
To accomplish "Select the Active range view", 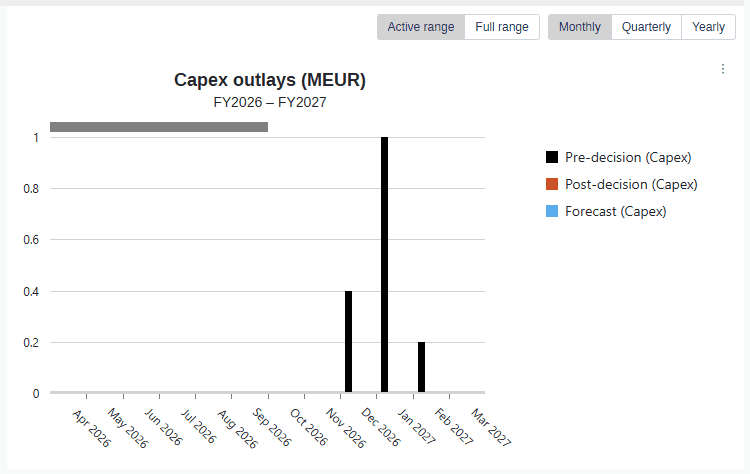I will pos(421,27).
